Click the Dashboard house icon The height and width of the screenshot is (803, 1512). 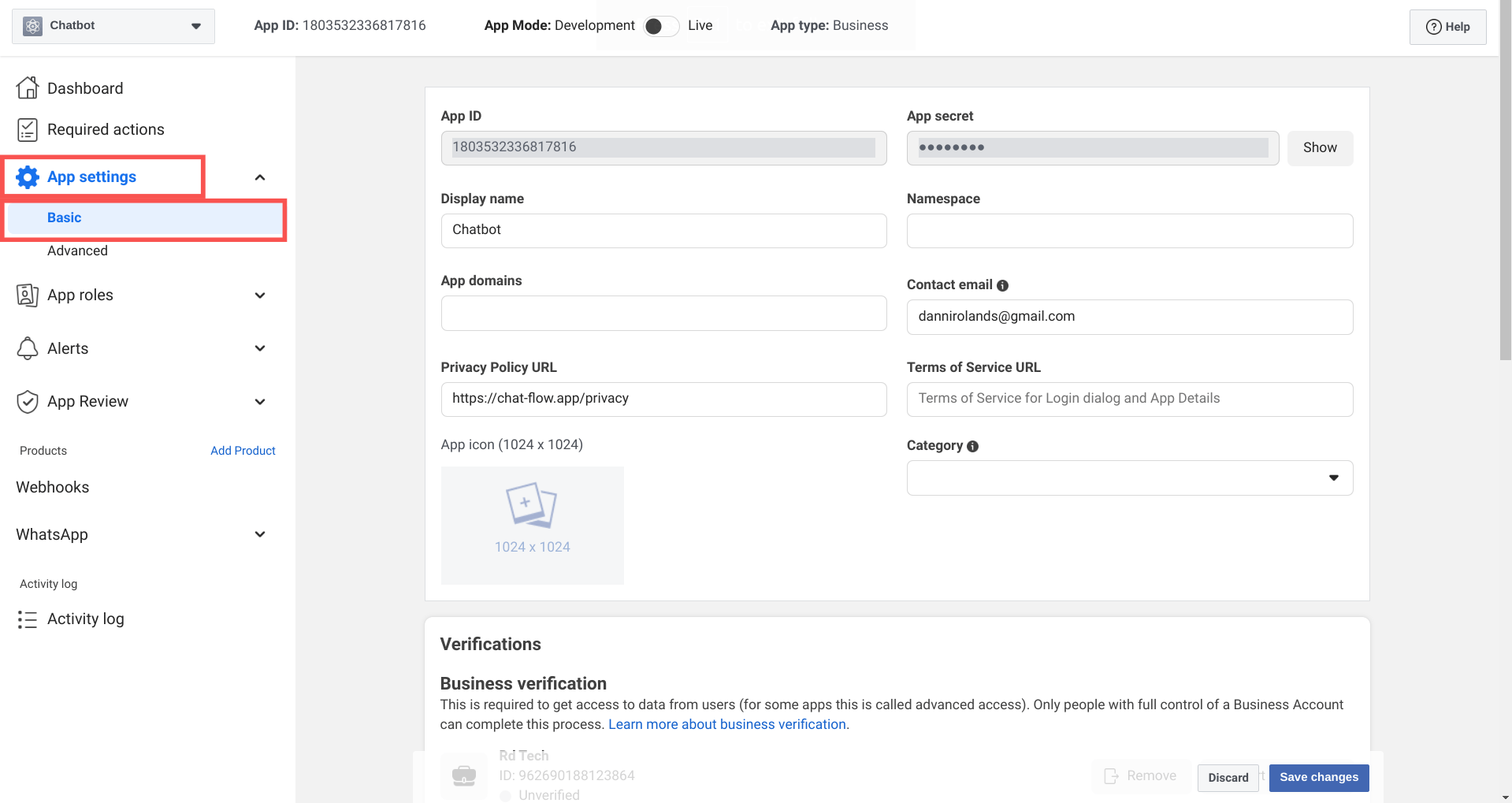tap(28, 87)
